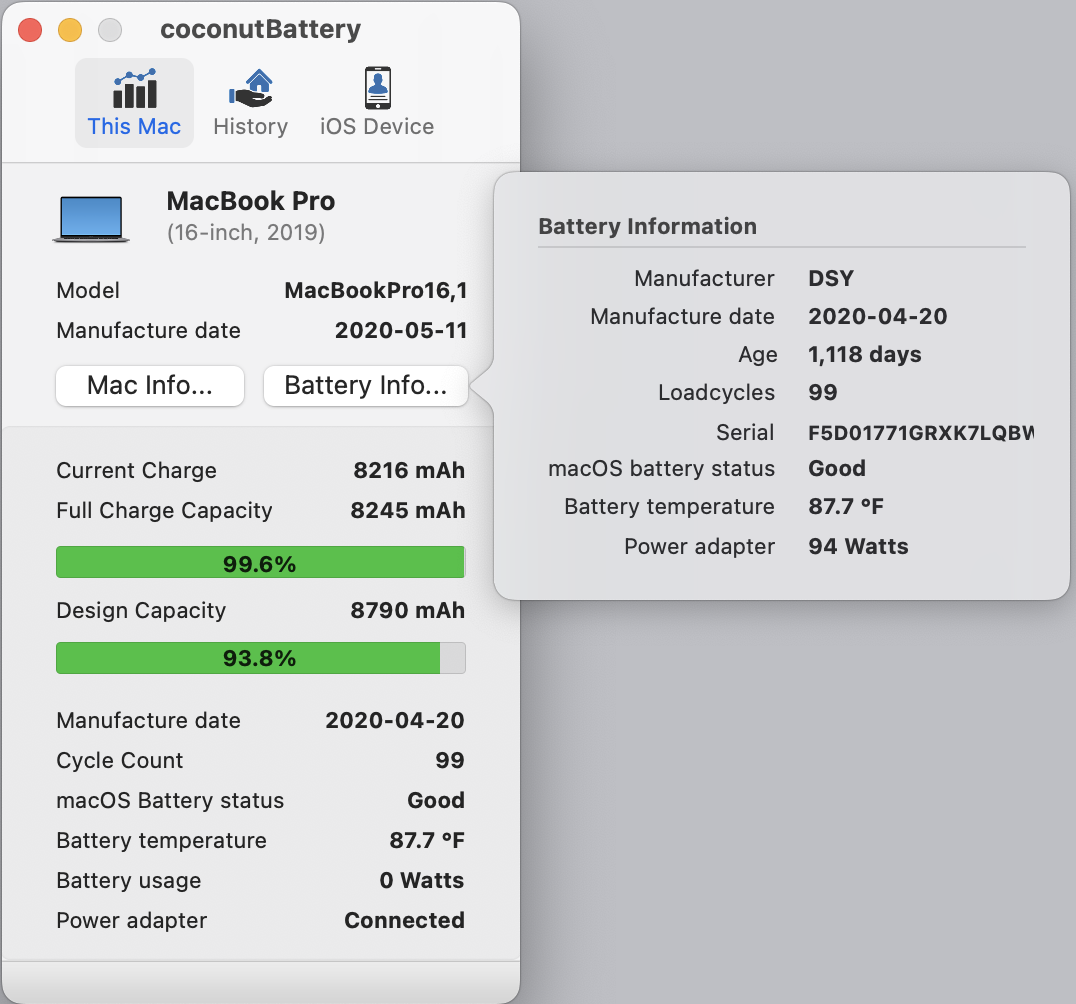Image resolution: width=1076 pixels, height=1004 pixels.
Task: Click the Full Charge Capacity label
Action: pyautogui.click(x=165, y=511)
